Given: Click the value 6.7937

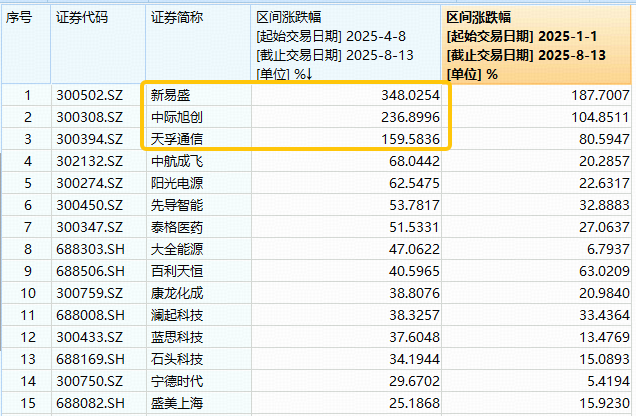Looking at the screenshot, I should [608, 249].
